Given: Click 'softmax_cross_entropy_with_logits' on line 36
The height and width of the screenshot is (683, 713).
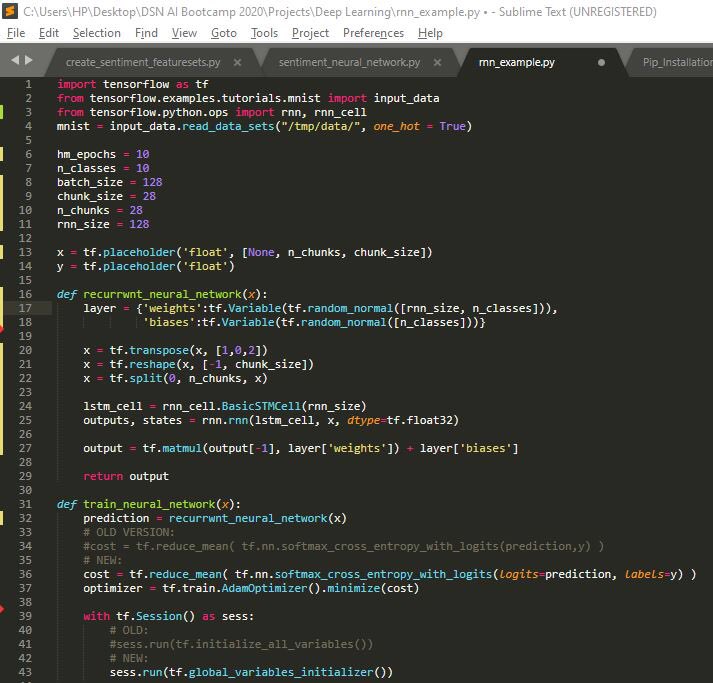Looking at the screenshot, I should point(383,574).
